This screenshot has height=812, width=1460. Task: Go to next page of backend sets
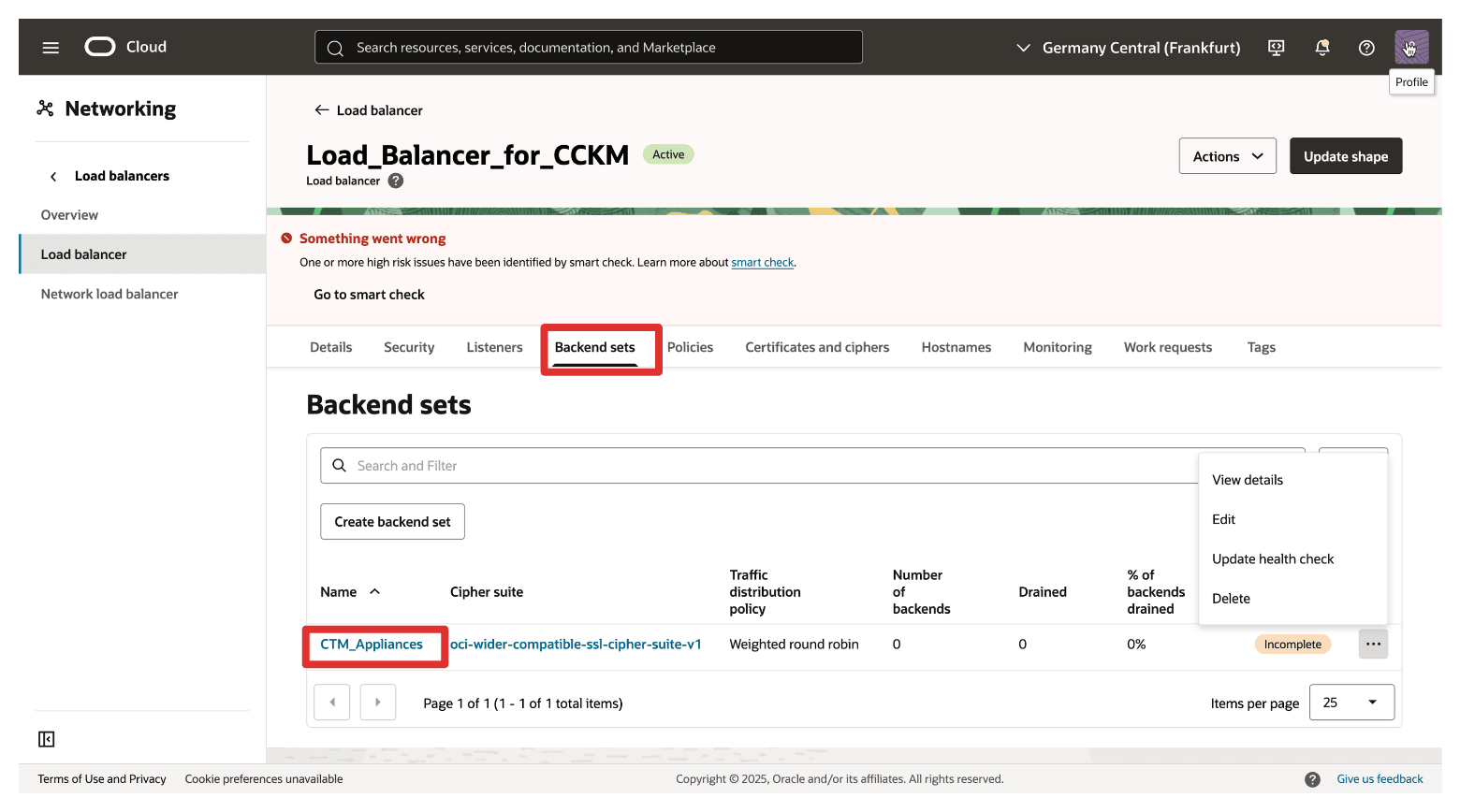(378, 702)
